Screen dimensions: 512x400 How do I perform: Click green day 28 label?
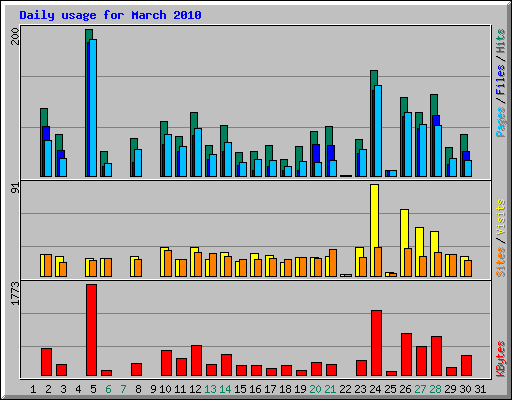pos(435,389)
